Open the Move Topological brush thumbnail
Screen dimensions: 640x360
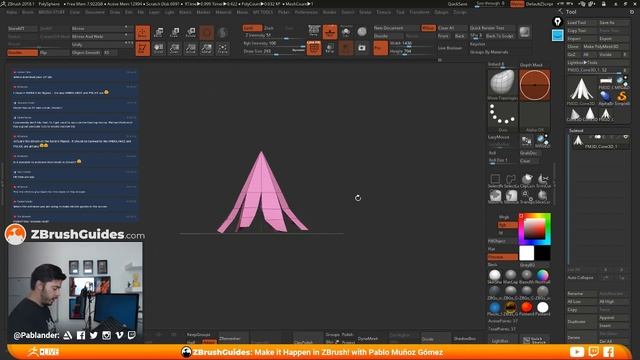502,84
